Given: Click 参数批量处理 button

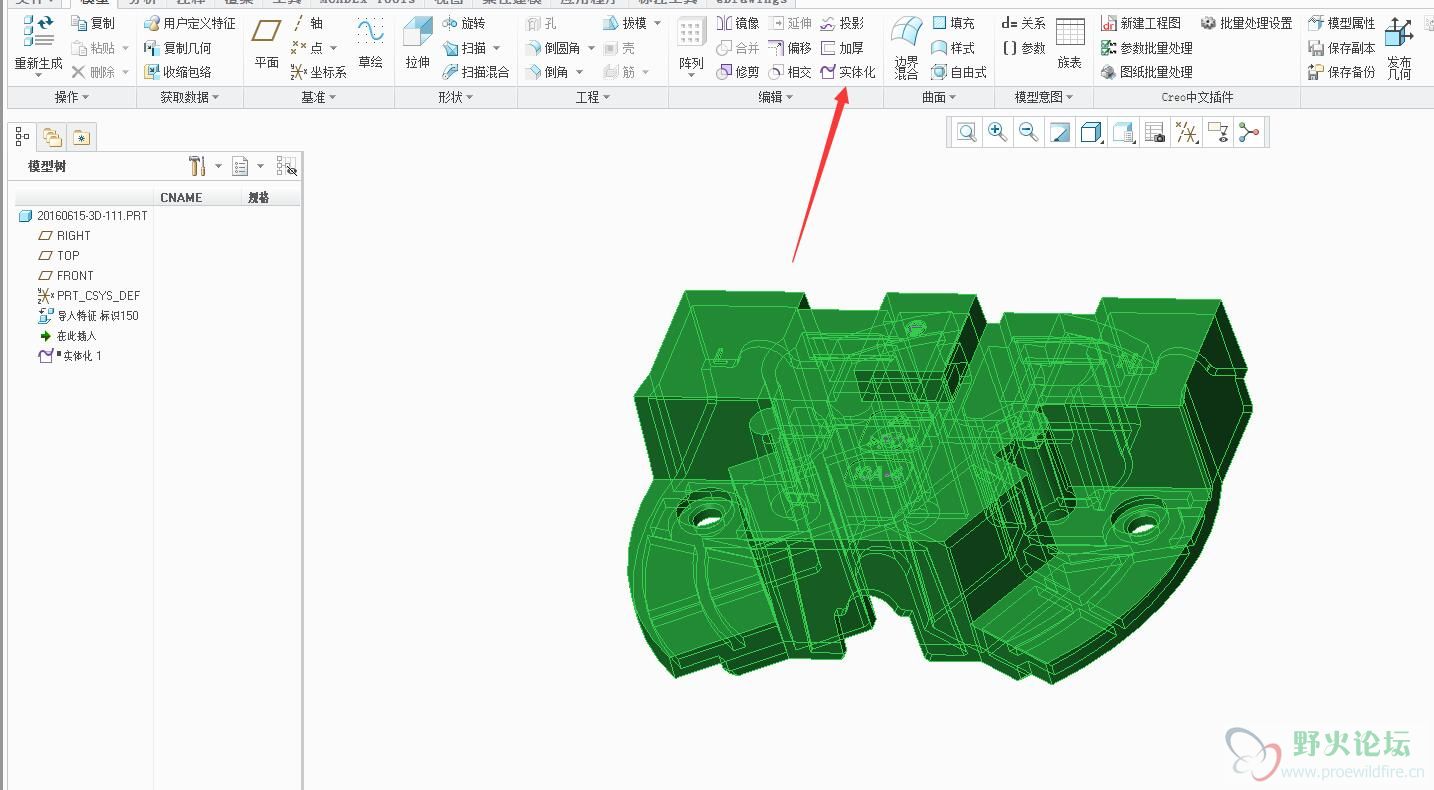Looking at the screenshot, I should coord(1147,47).
